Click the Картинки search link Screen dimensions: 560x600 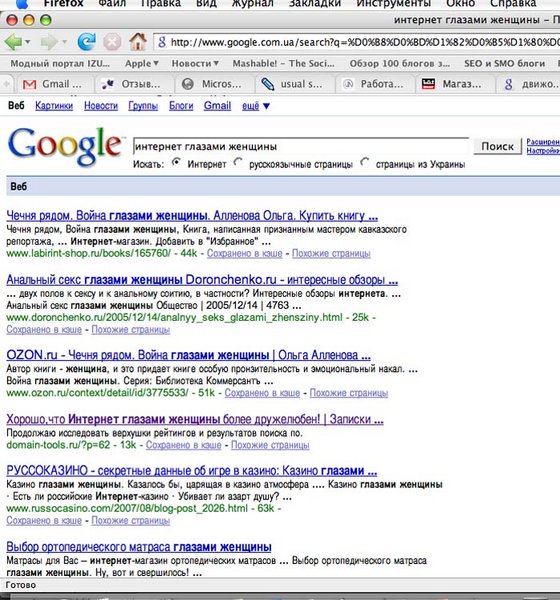(54, 106)
